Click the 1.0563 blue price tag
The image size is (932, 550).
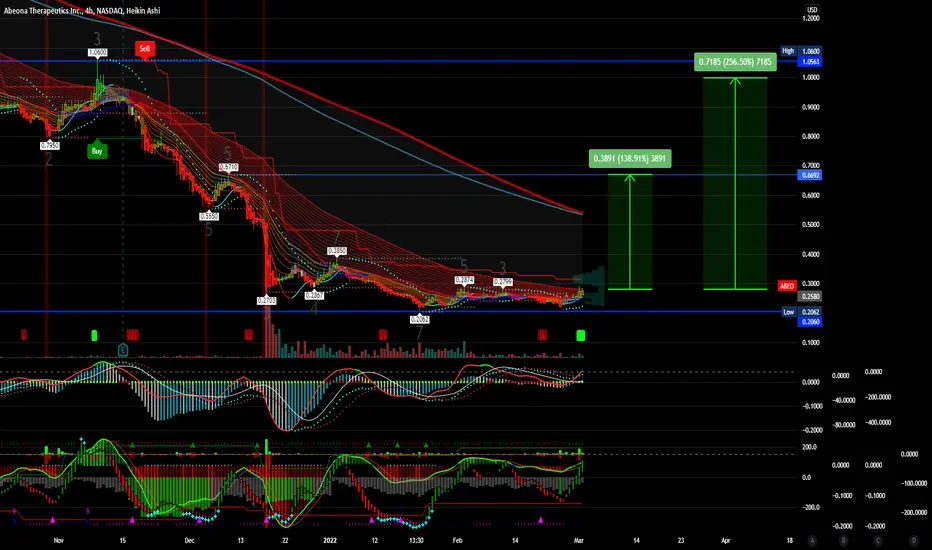pos(810,62)
